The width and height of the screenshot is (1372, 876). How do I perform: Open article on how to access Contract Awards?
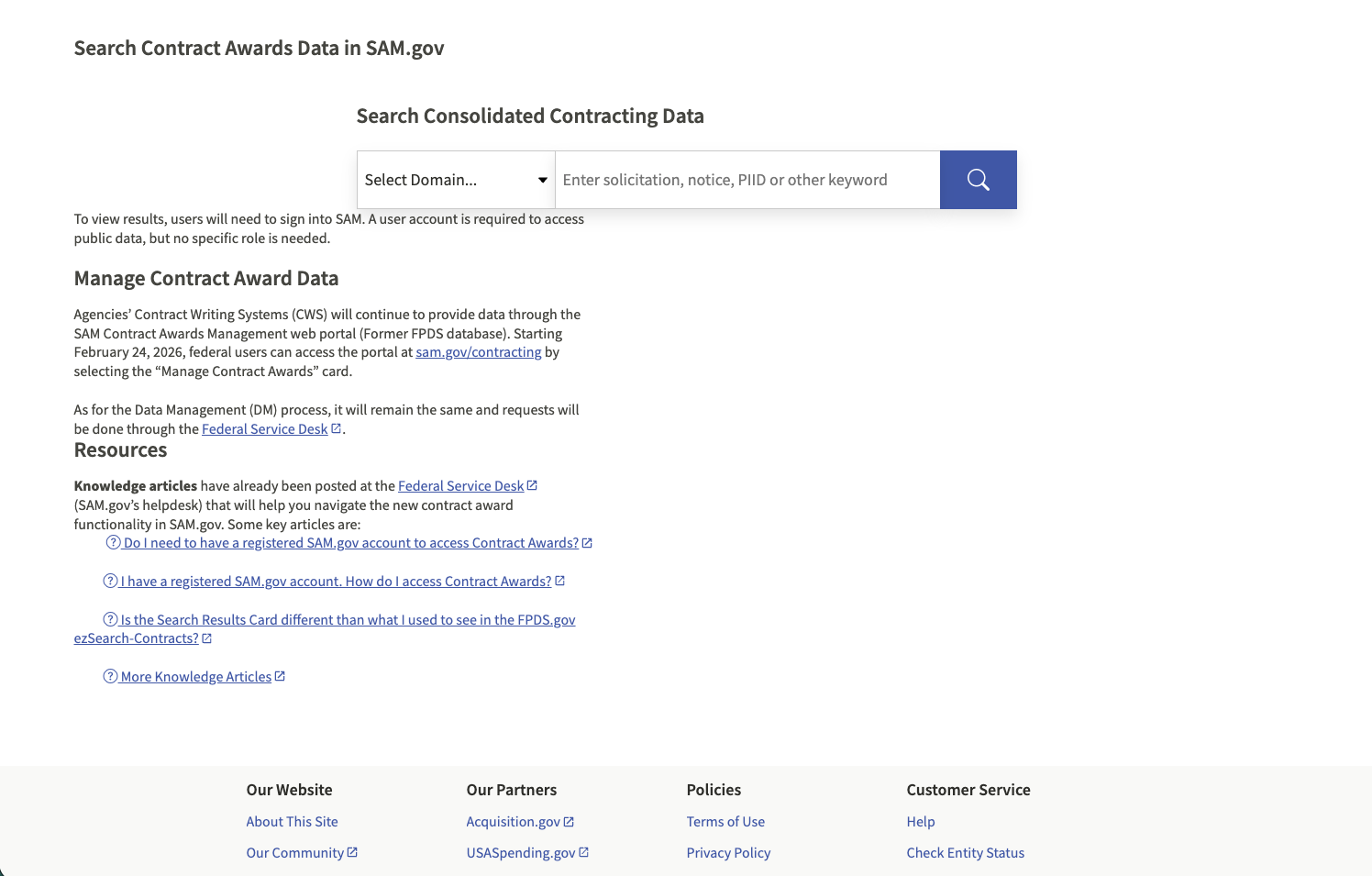click(336, 582)
